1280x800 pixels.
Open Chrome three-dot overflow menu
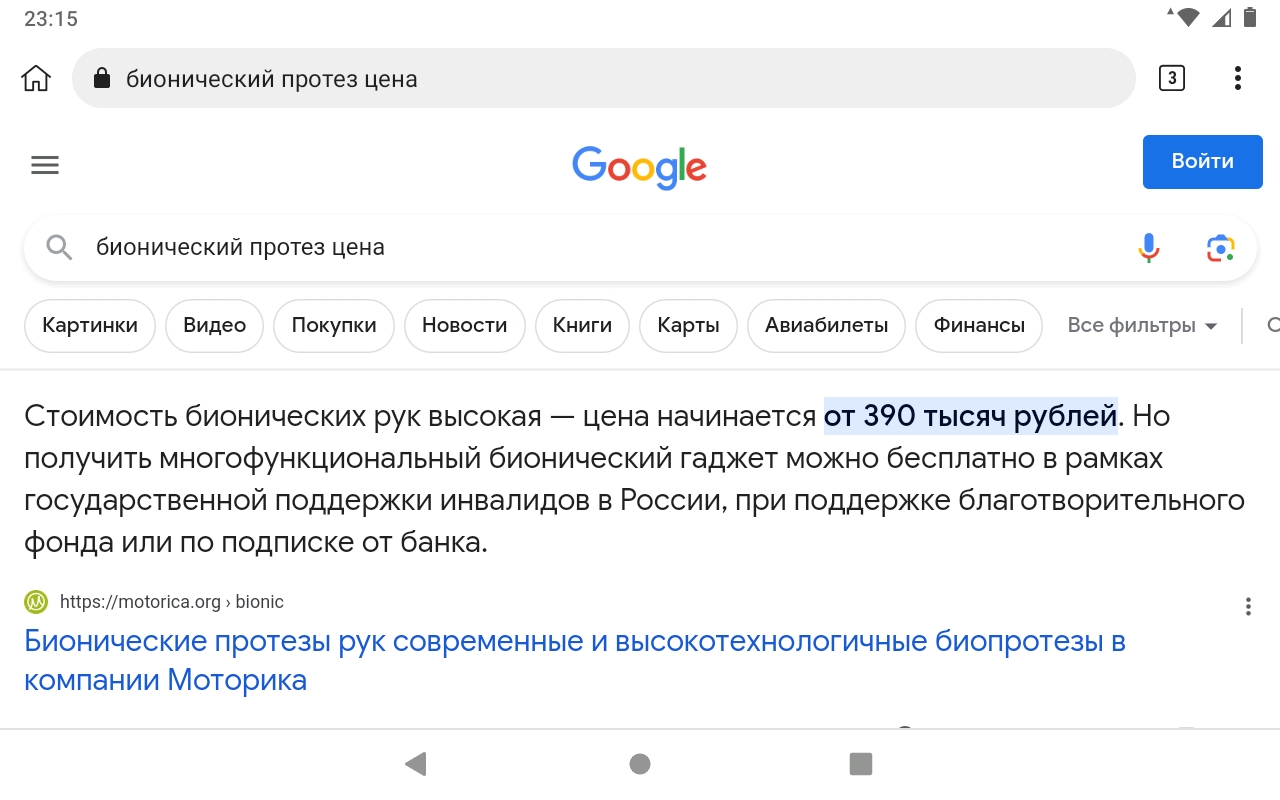coord(1238,78)
